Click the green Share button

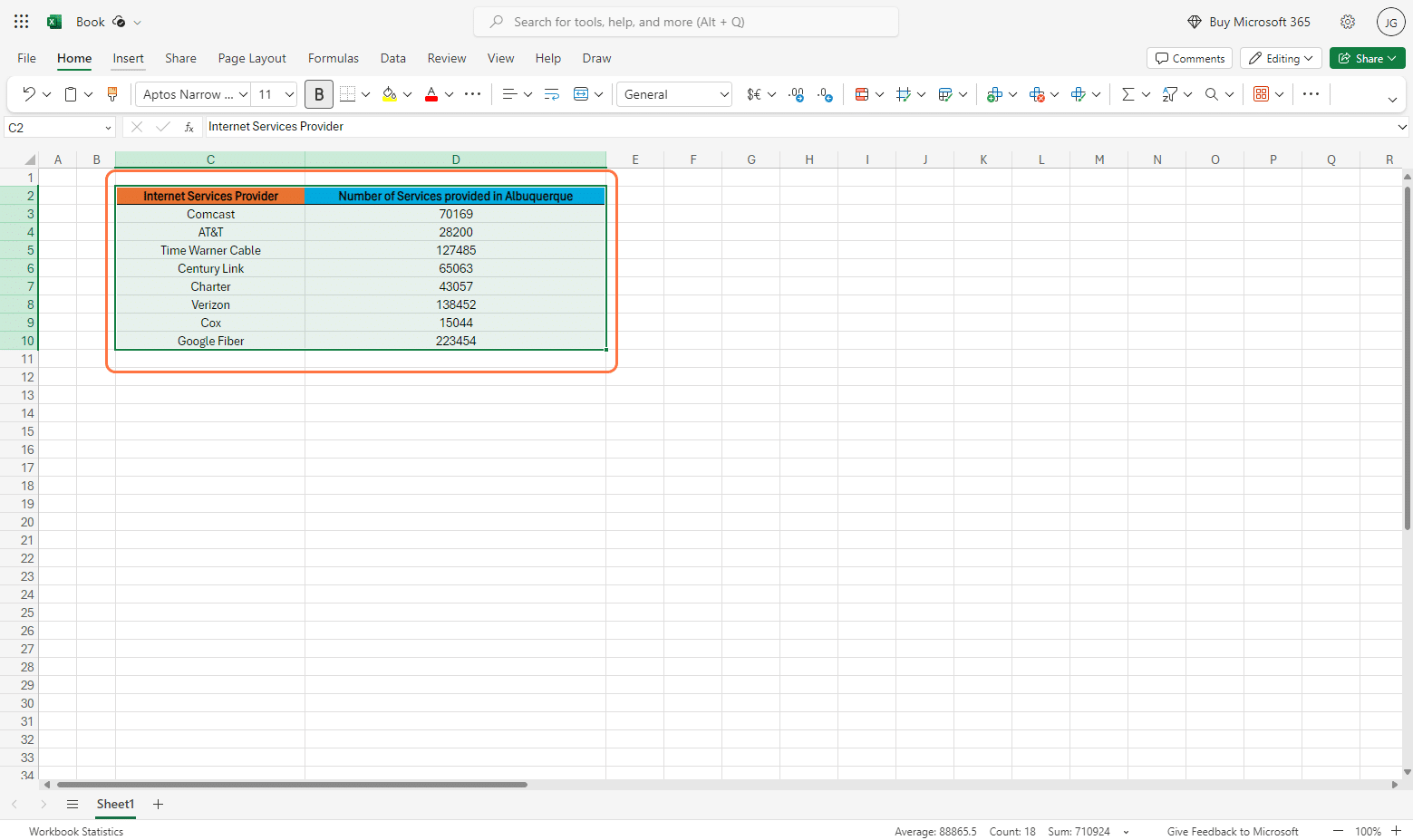(x=1368, y=58)
